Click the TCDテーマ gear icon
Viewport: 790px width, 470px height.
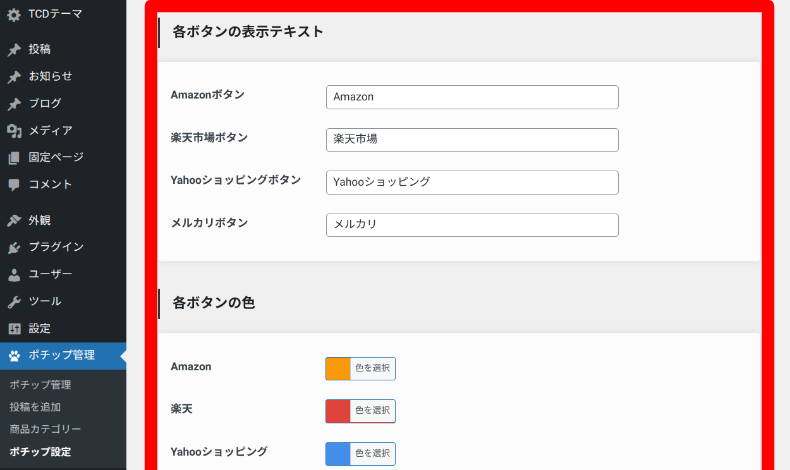tap(14, 15)
